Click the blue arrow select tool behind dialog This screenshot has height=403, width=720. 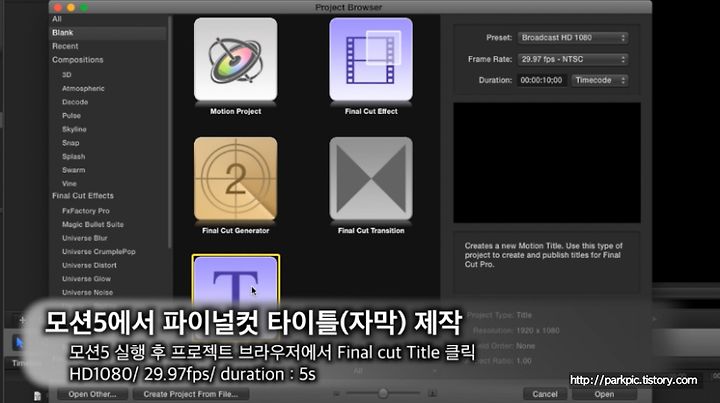point(19,343)
